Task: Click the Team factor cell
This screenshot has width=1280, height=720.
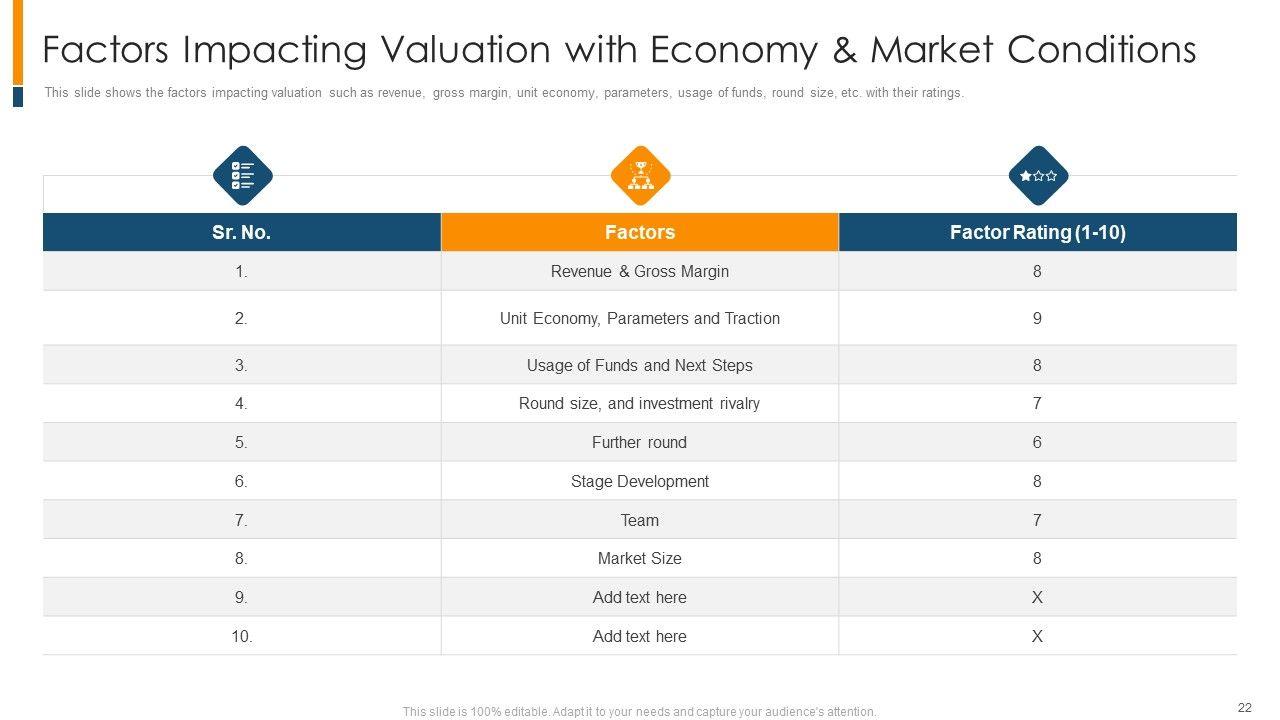Action: point(640,520)
